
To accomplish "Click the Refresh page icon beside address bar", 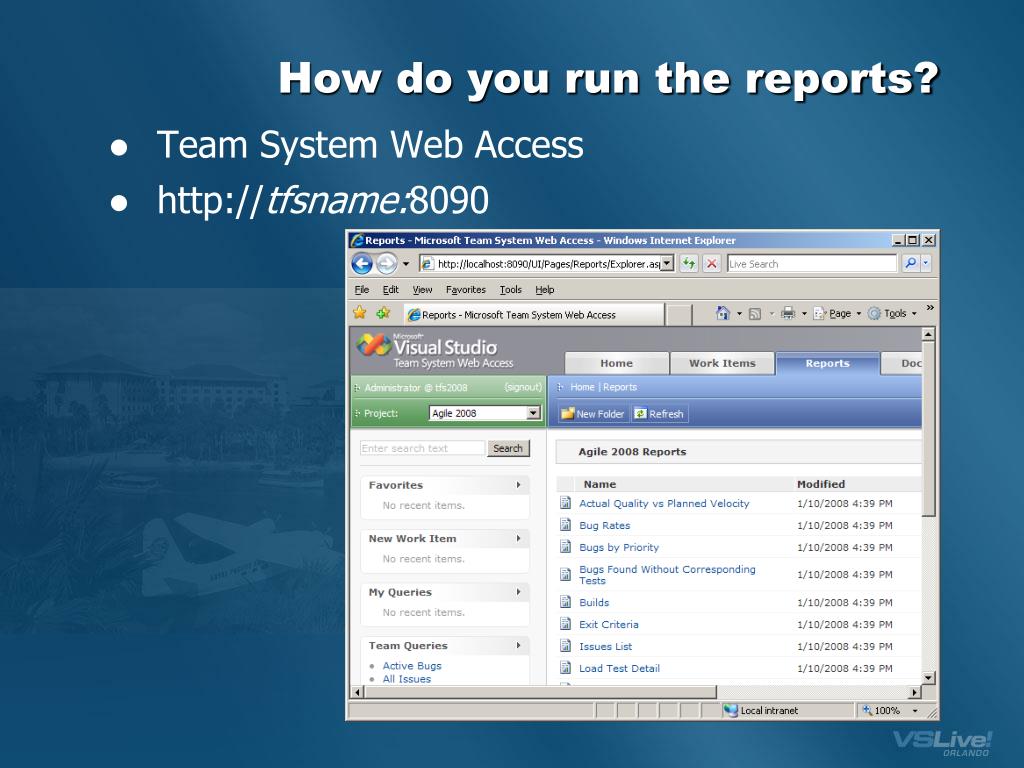I will coord(689,264).
